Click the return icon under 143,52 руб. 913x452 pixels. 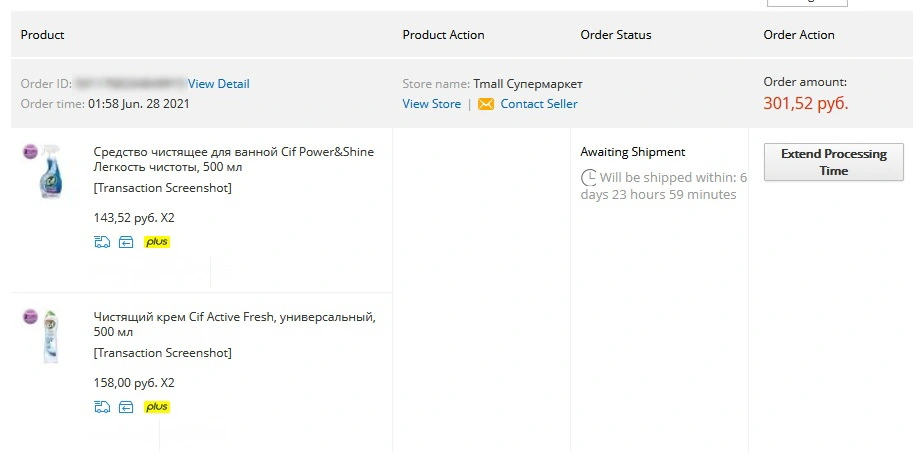(126, 242)
